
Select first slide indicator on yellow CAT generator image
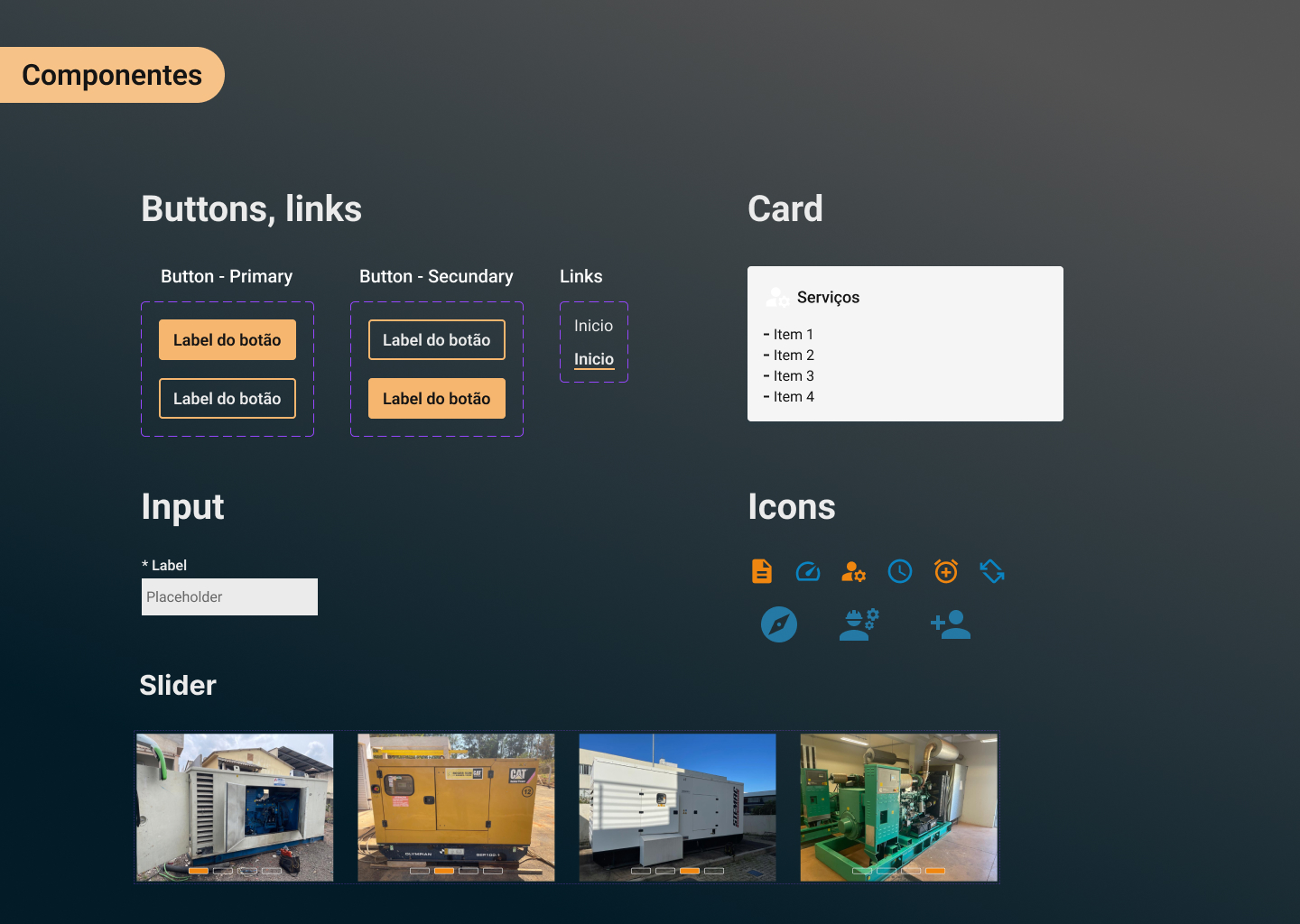click(420, 871)
